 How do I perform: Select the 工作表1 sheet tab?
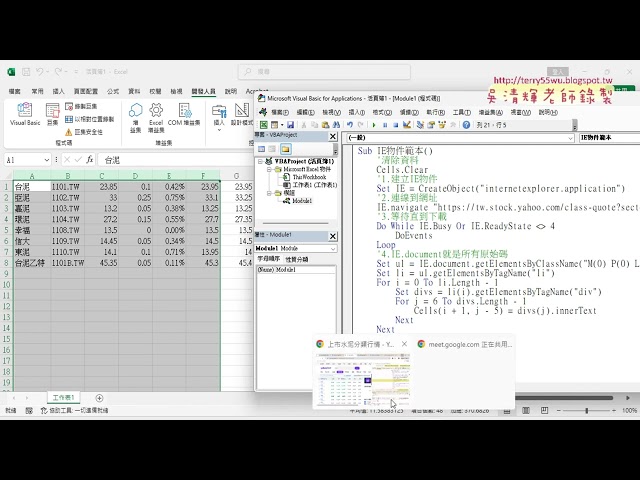coord(63,397)
